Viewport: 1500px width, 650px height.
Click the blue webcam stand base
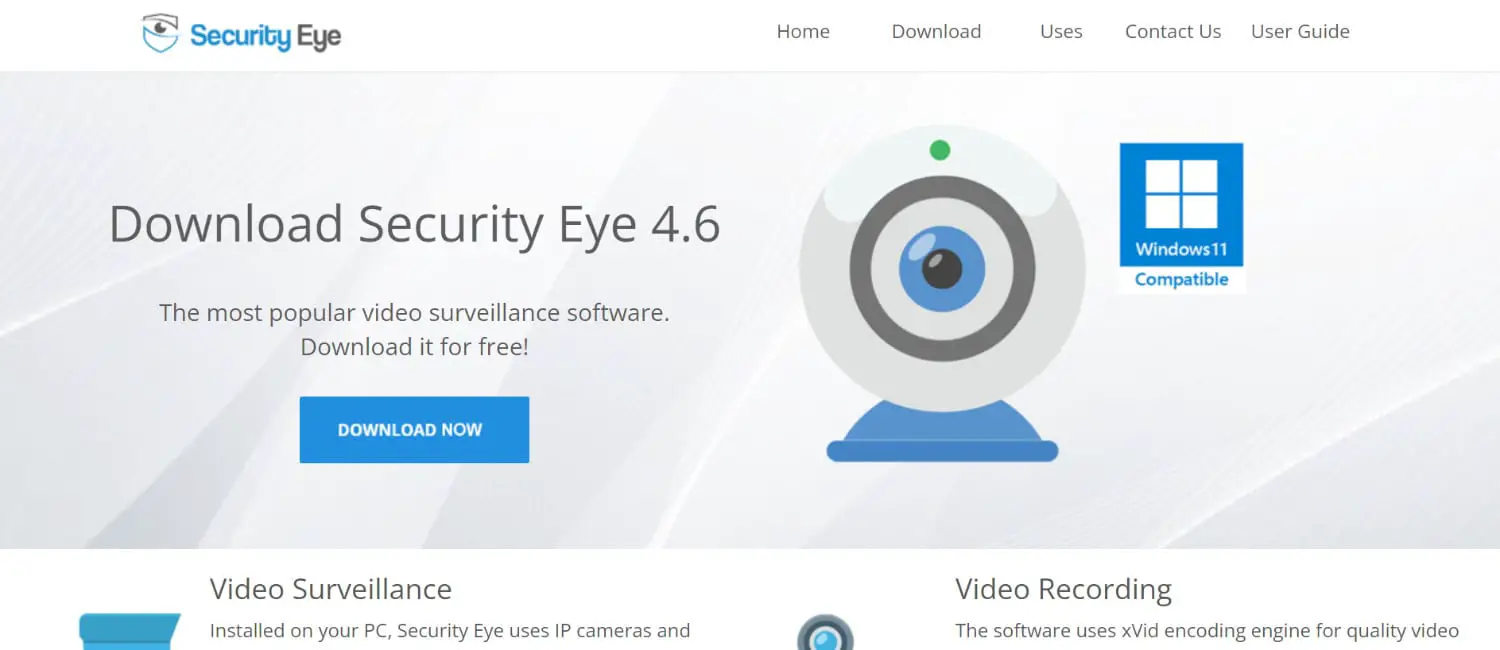(942, 430)
